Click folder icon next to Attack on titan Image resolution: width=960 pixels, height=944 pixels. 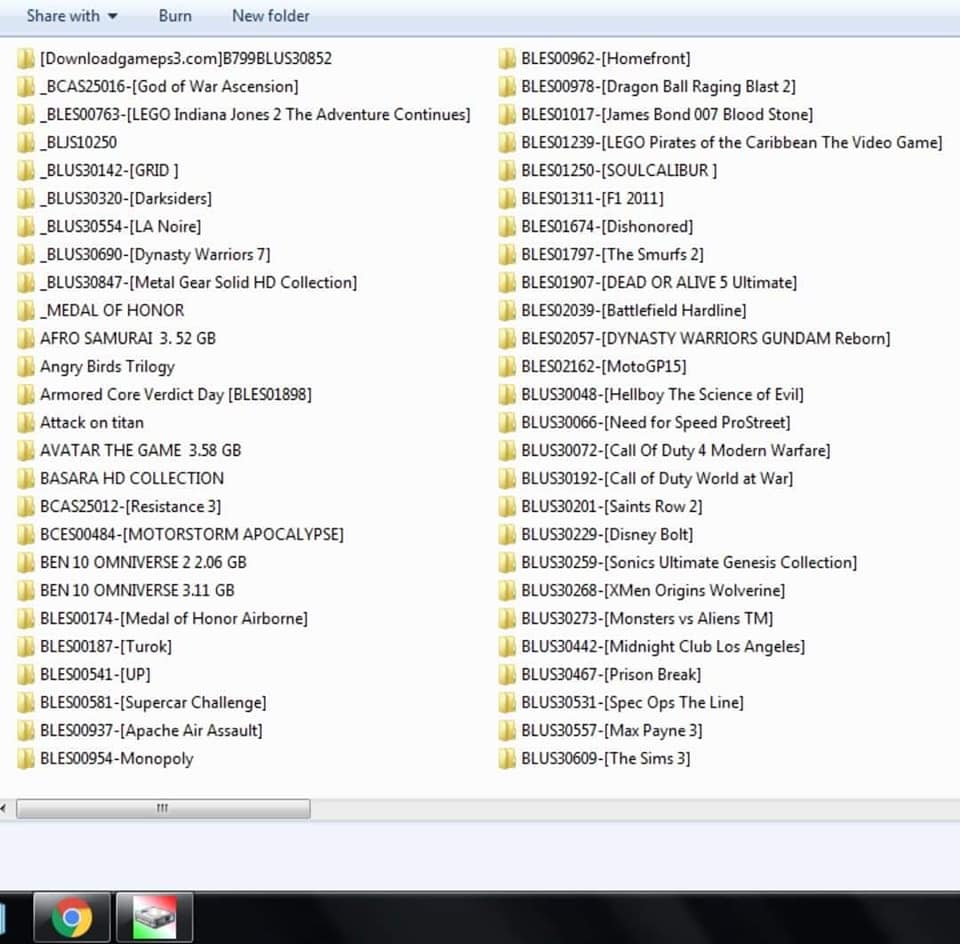[25, 423]
